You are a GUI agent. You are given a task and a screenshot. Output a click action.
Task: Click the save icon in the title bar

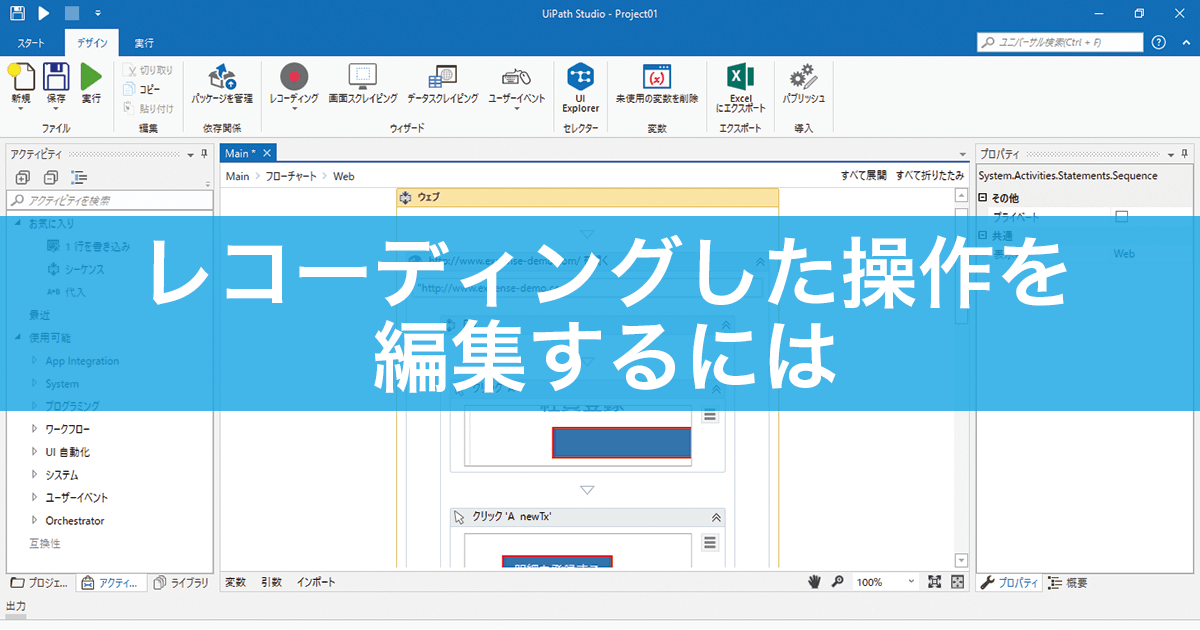[x=18, y=13]
